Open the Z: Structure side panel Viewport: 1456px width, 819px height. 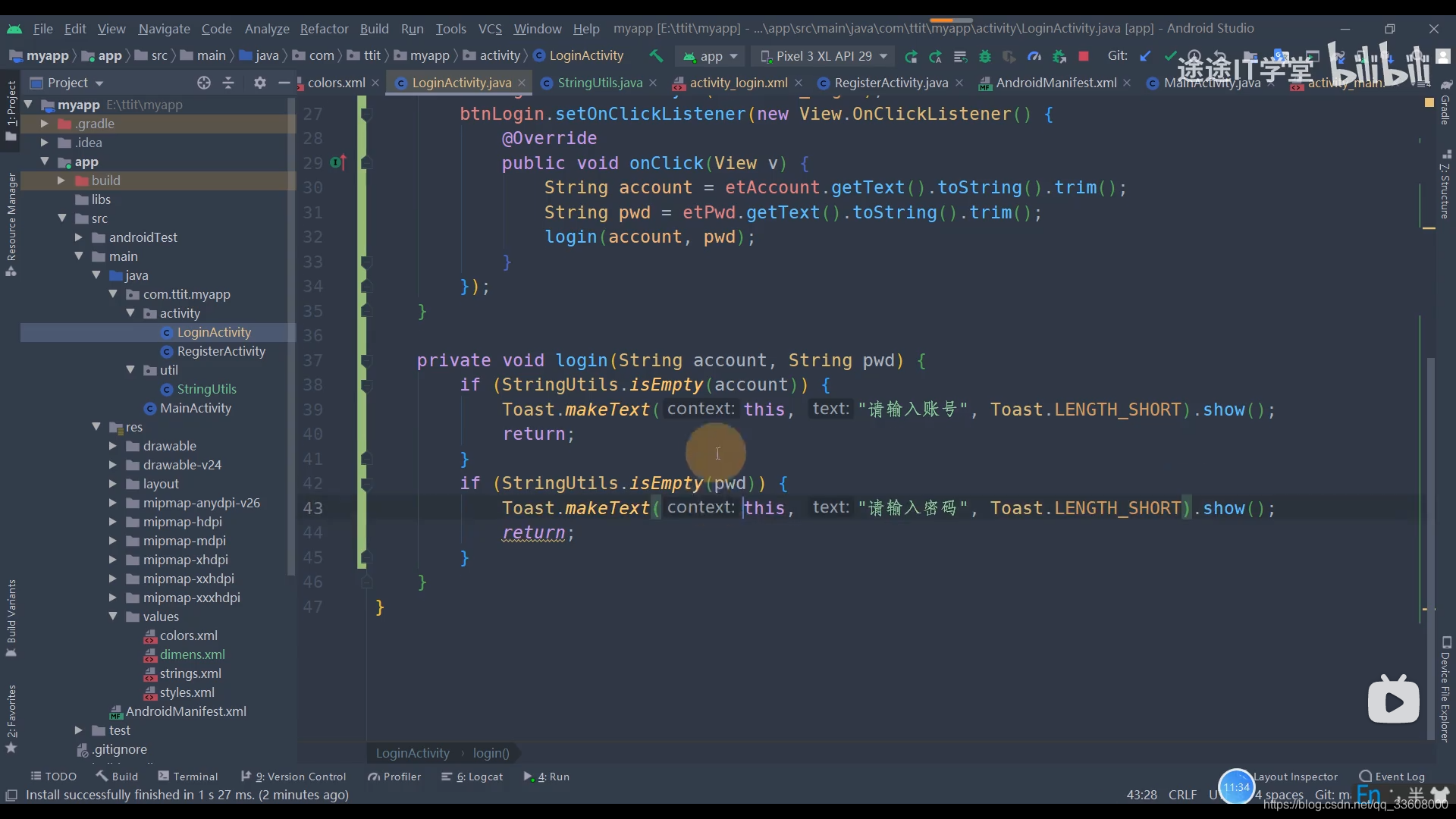(1445, 186)
